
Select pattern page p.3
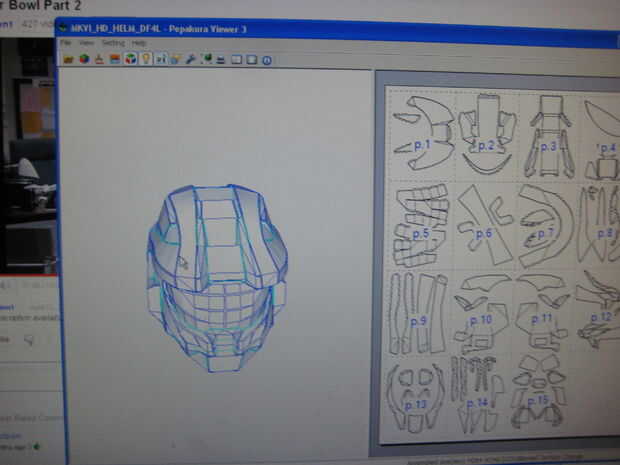pyautogui.click(x=550, y=136)
